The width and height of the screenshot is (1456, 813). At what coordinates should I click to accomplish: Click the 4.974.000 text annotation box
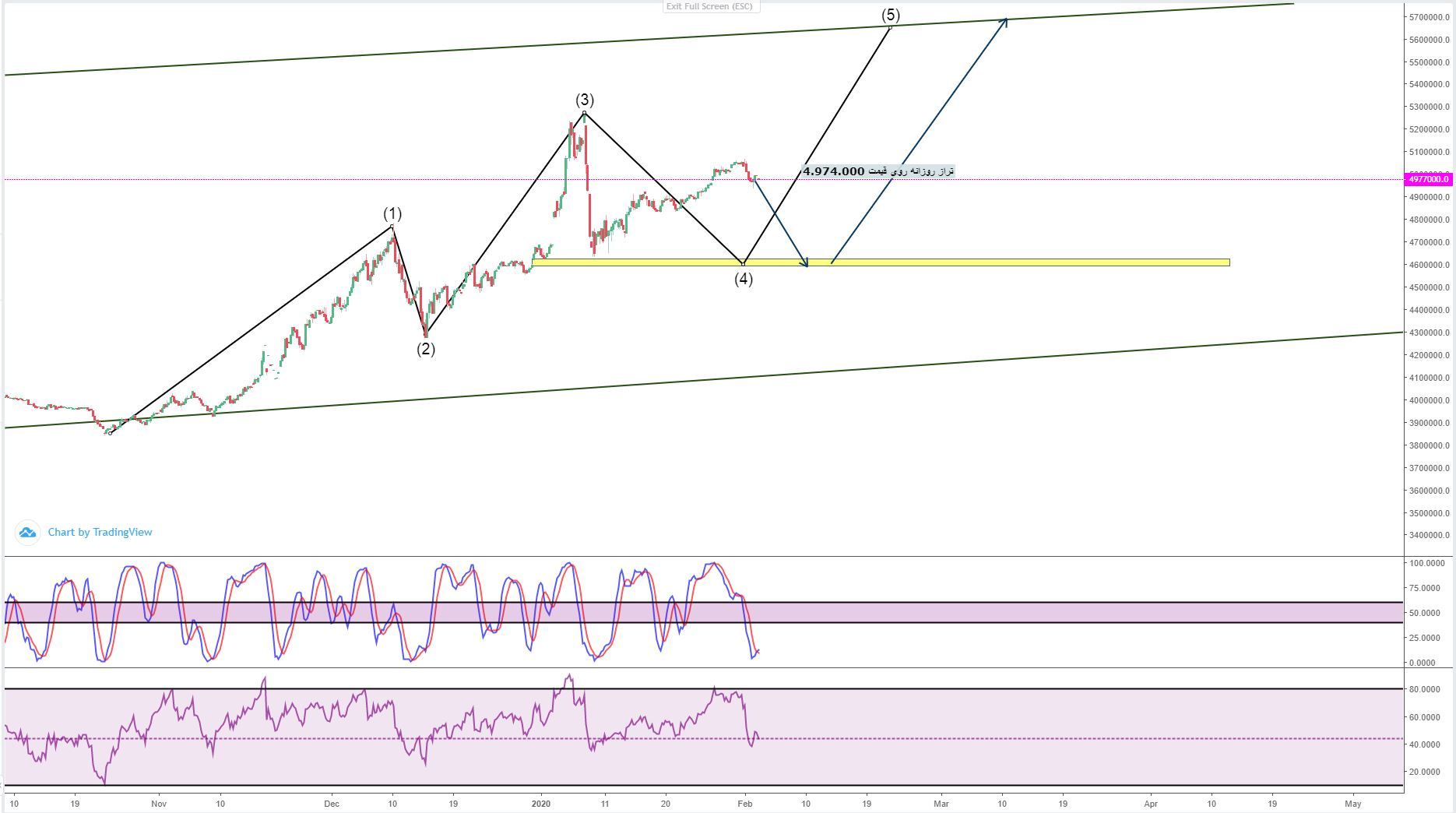877,171
